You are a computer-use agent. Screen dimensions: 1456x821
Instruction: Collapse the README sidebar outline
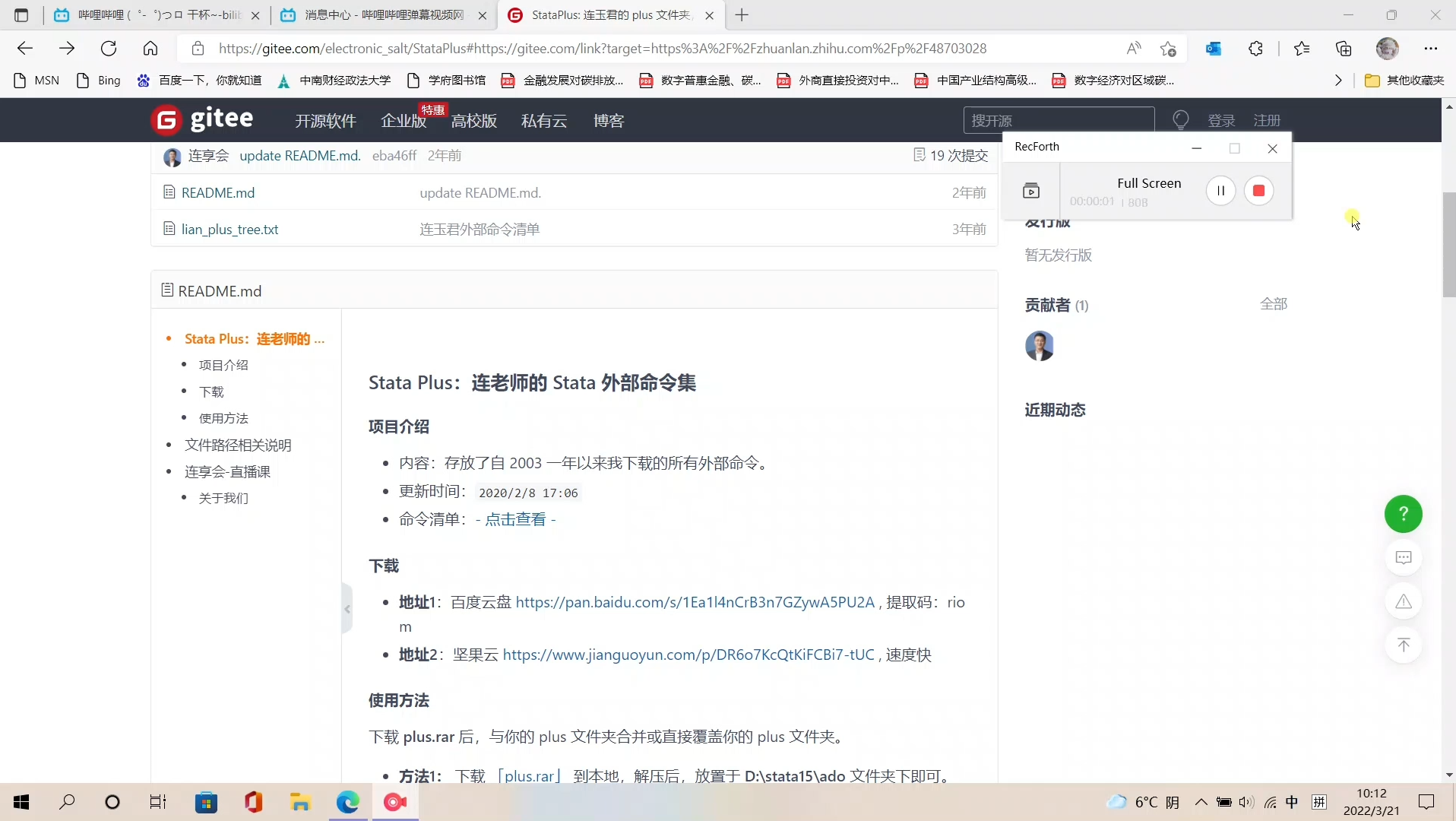coord(347,609)
